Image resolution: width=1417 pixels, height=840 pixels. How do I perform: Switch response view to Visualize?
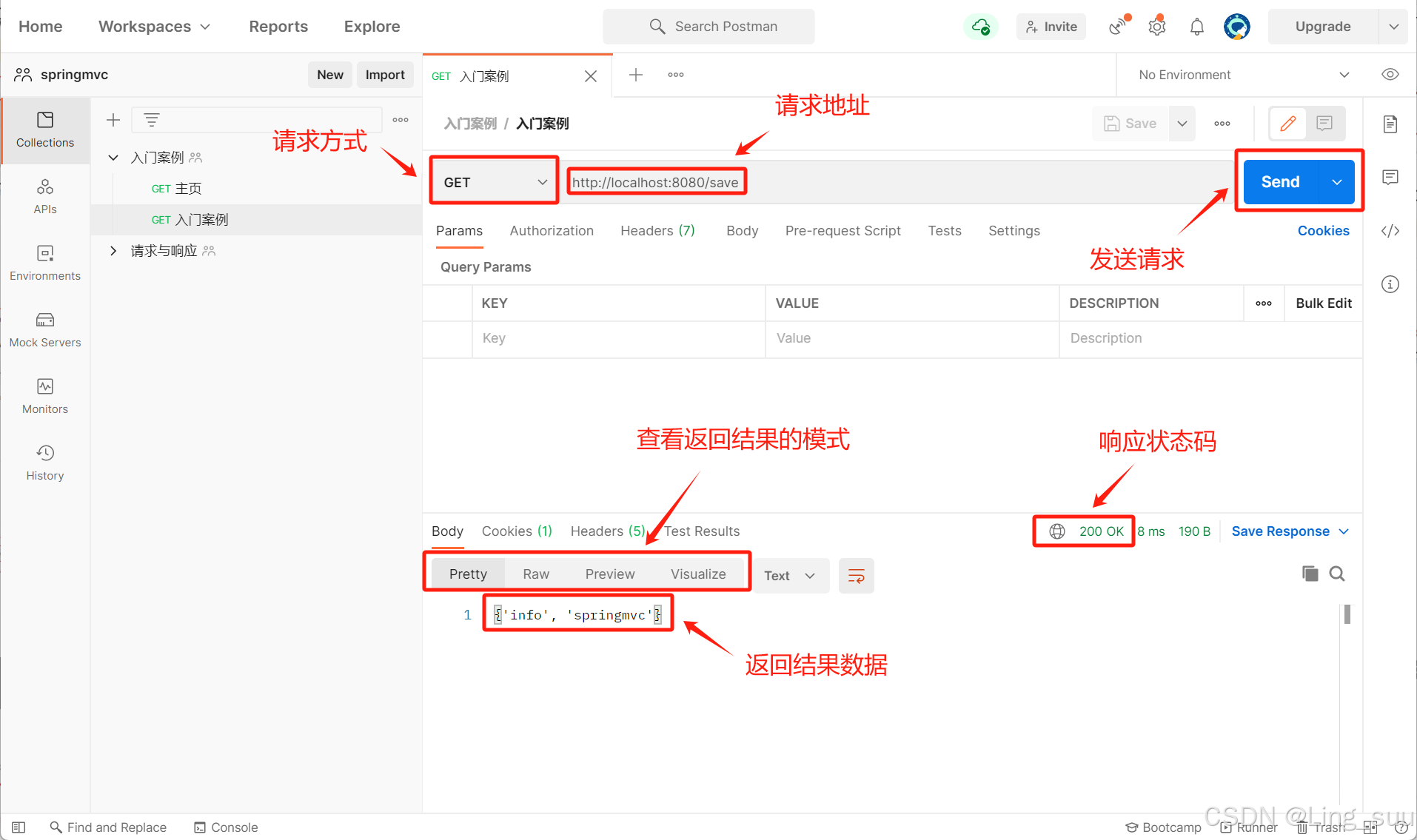[x=698, y=574]
